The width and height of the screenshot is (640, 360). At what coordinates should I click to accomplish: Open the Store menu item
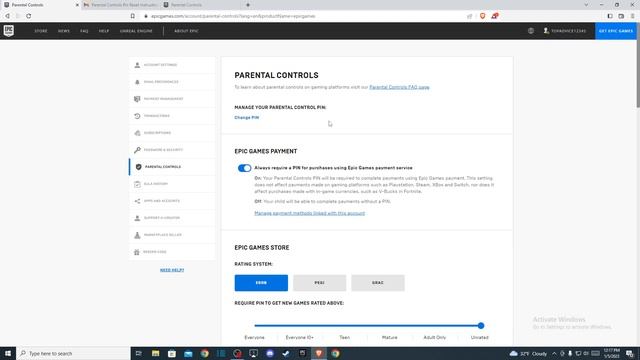coord(41,31)
